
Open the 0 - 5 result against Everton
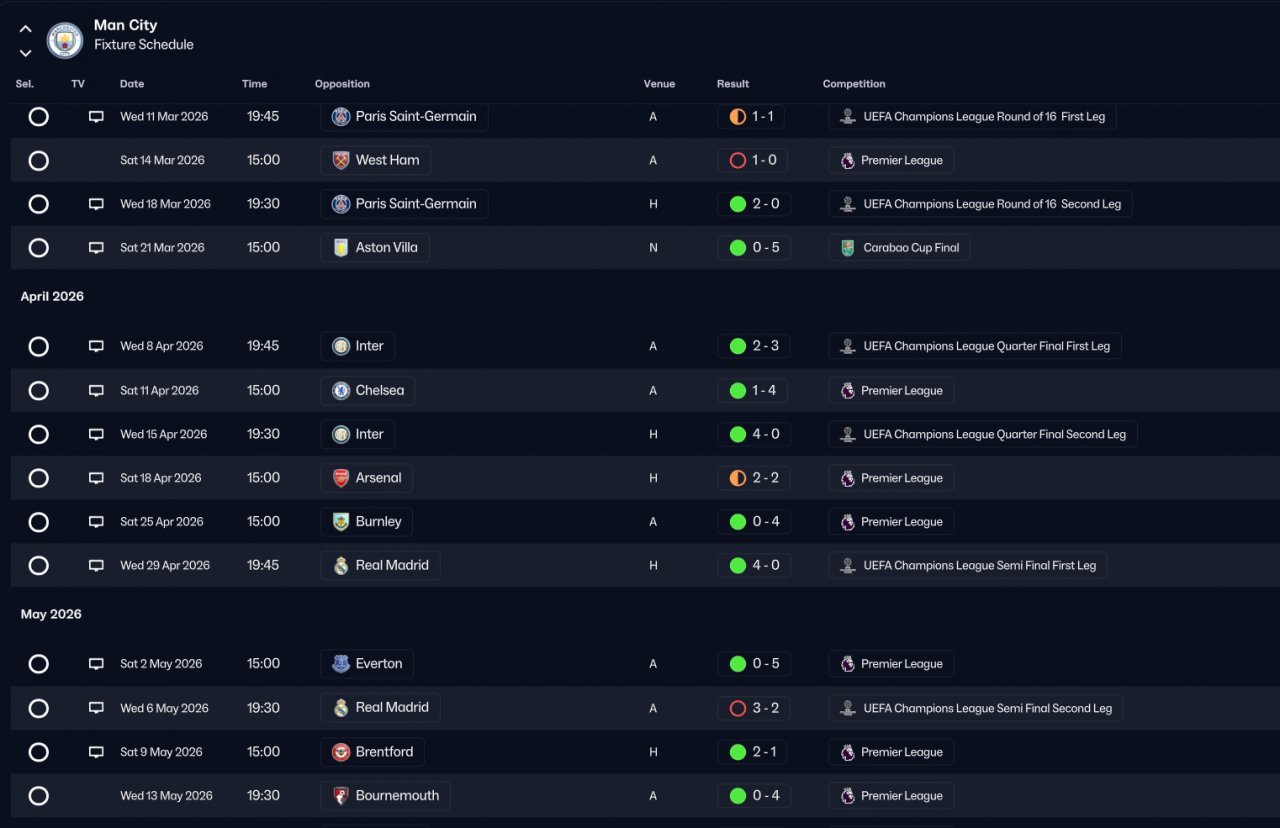tap(753, 663)
